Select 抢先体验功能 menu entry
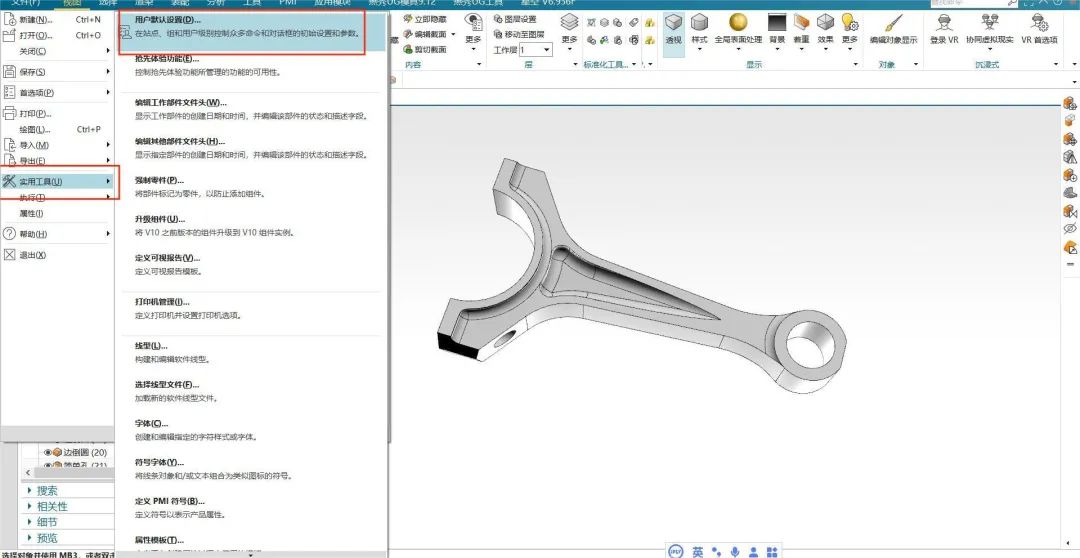This screenshot has height=558, width=1080. point(251,65)
